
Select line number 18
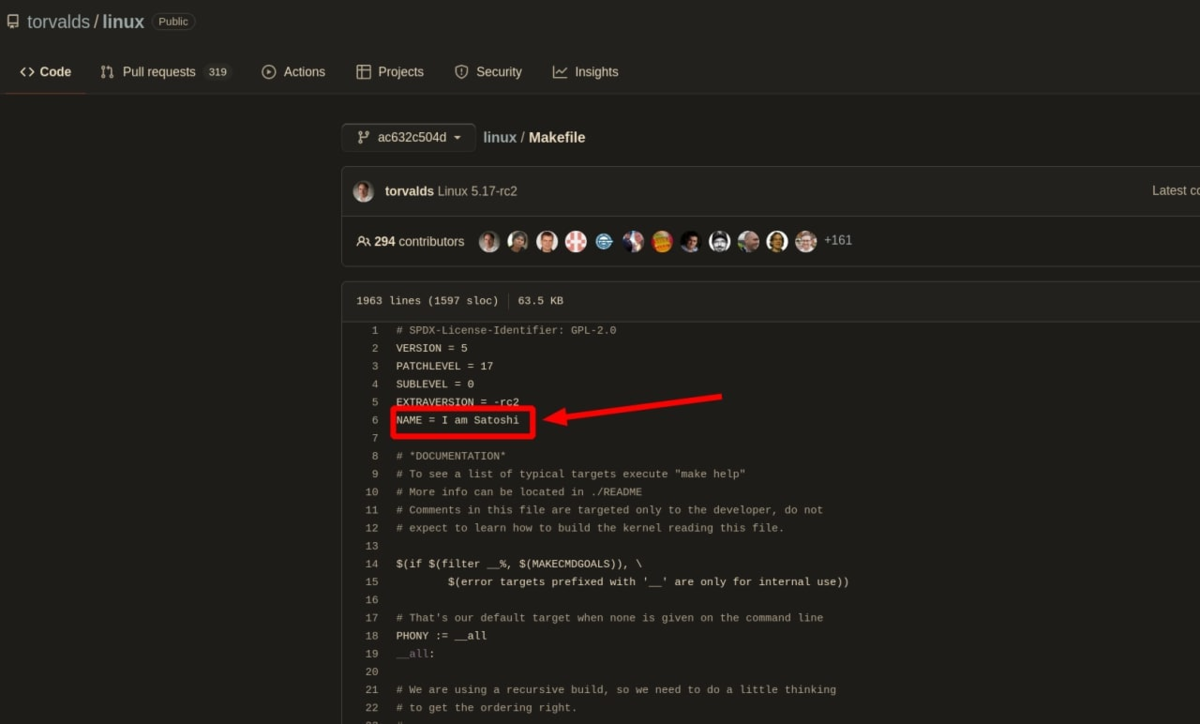pyautogui.click(x=372, y=636)
